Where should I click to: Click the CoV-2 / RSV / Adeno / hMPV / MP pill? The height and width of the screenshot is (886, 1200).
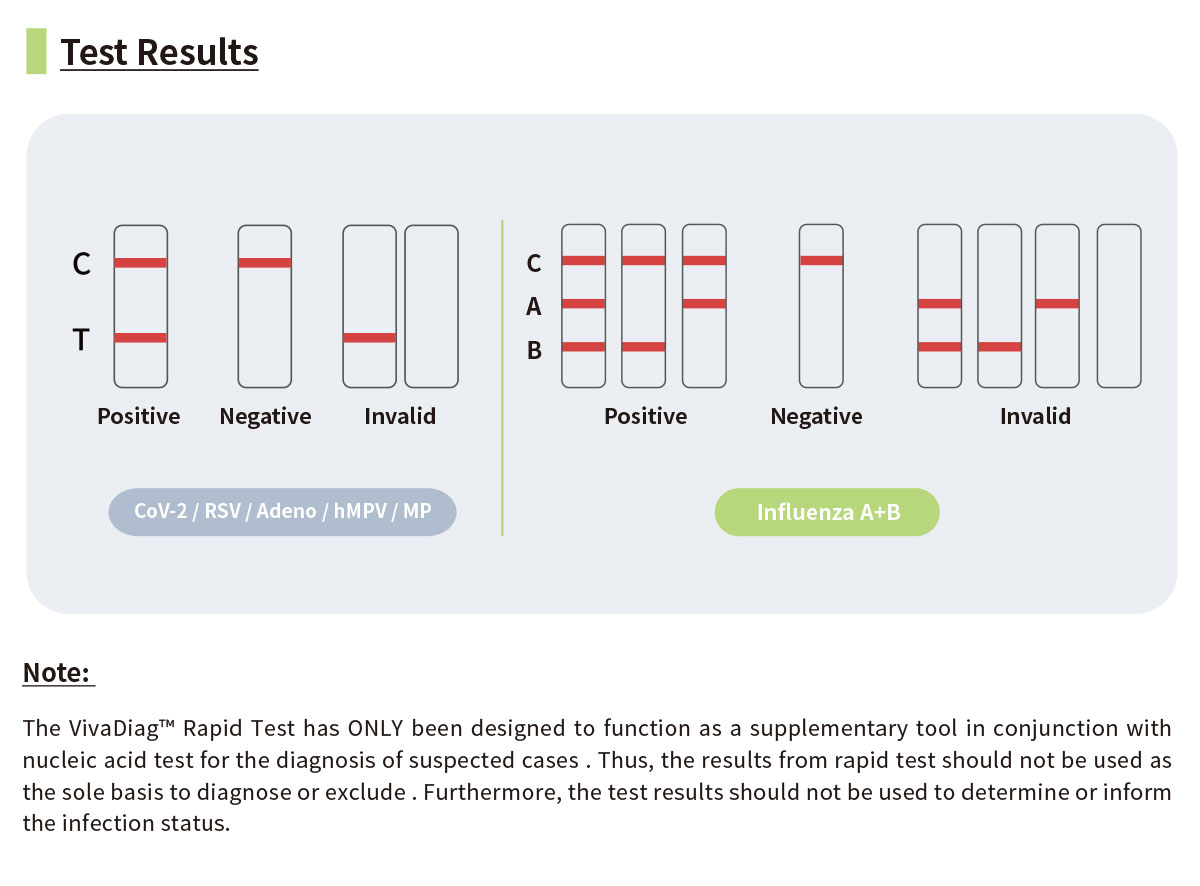click(282, 512)
